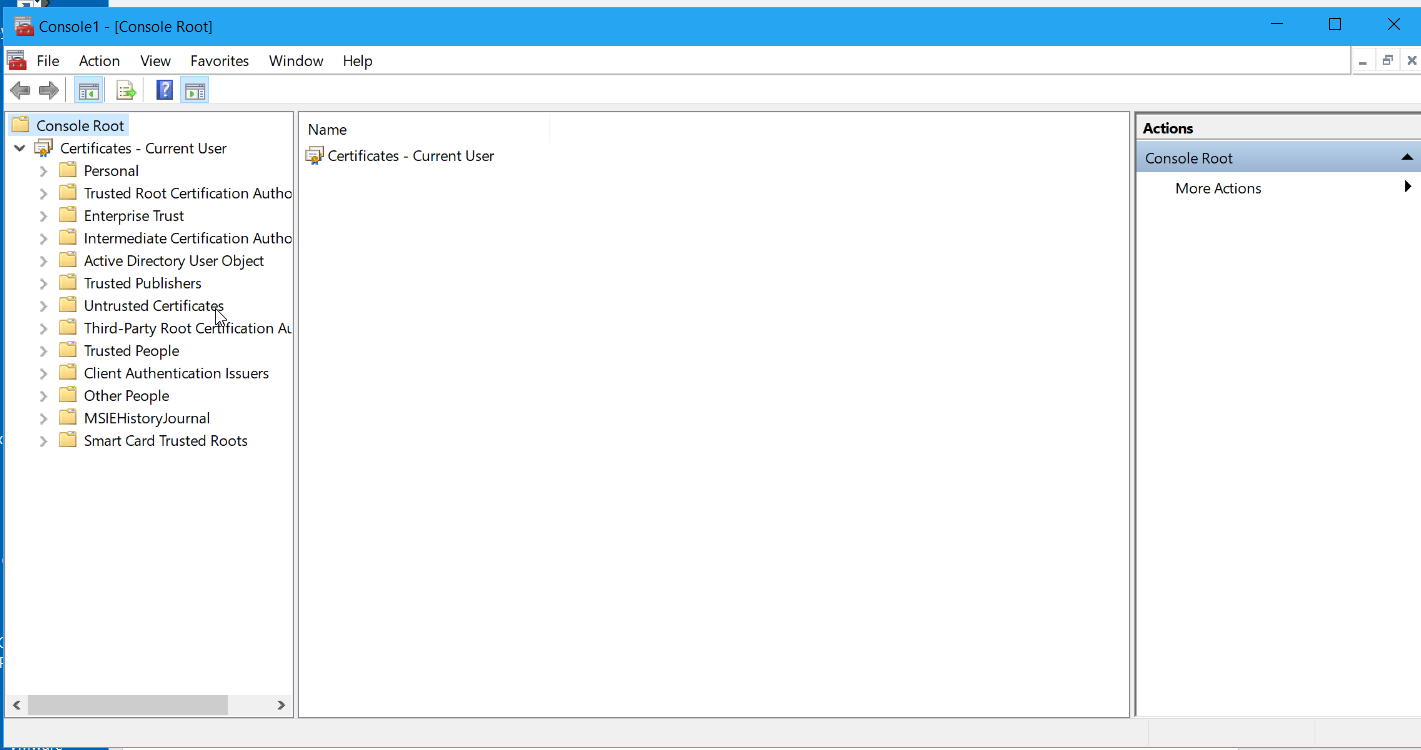Click the Trusted Publishers folder icon
Screen dimensions: 1421x750
[x=67, y=283]
